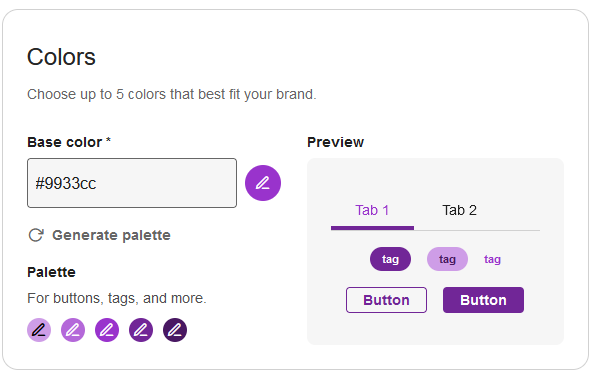Click the circular refresh arrow icon

36,235
